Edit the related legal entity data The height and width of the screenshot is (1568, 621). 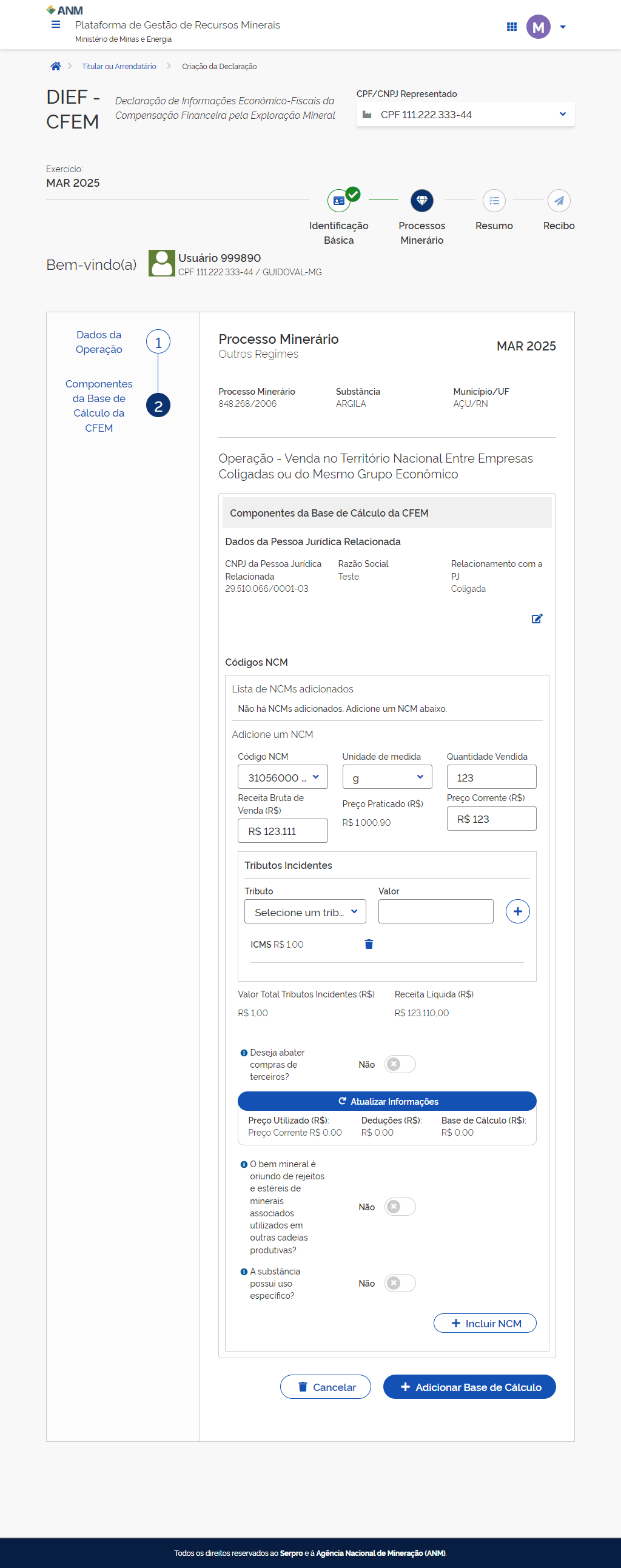click(536, 618)
